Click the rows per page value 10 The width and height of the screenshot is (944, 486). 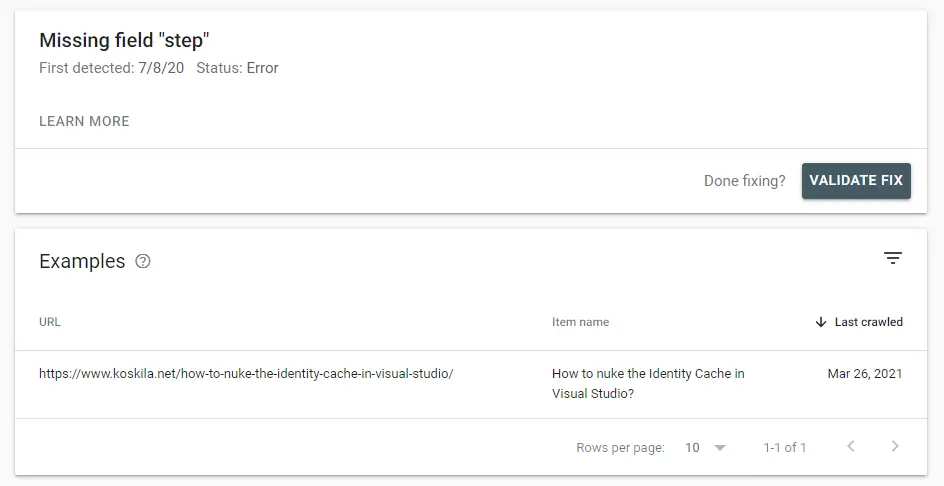pos(692,448)
